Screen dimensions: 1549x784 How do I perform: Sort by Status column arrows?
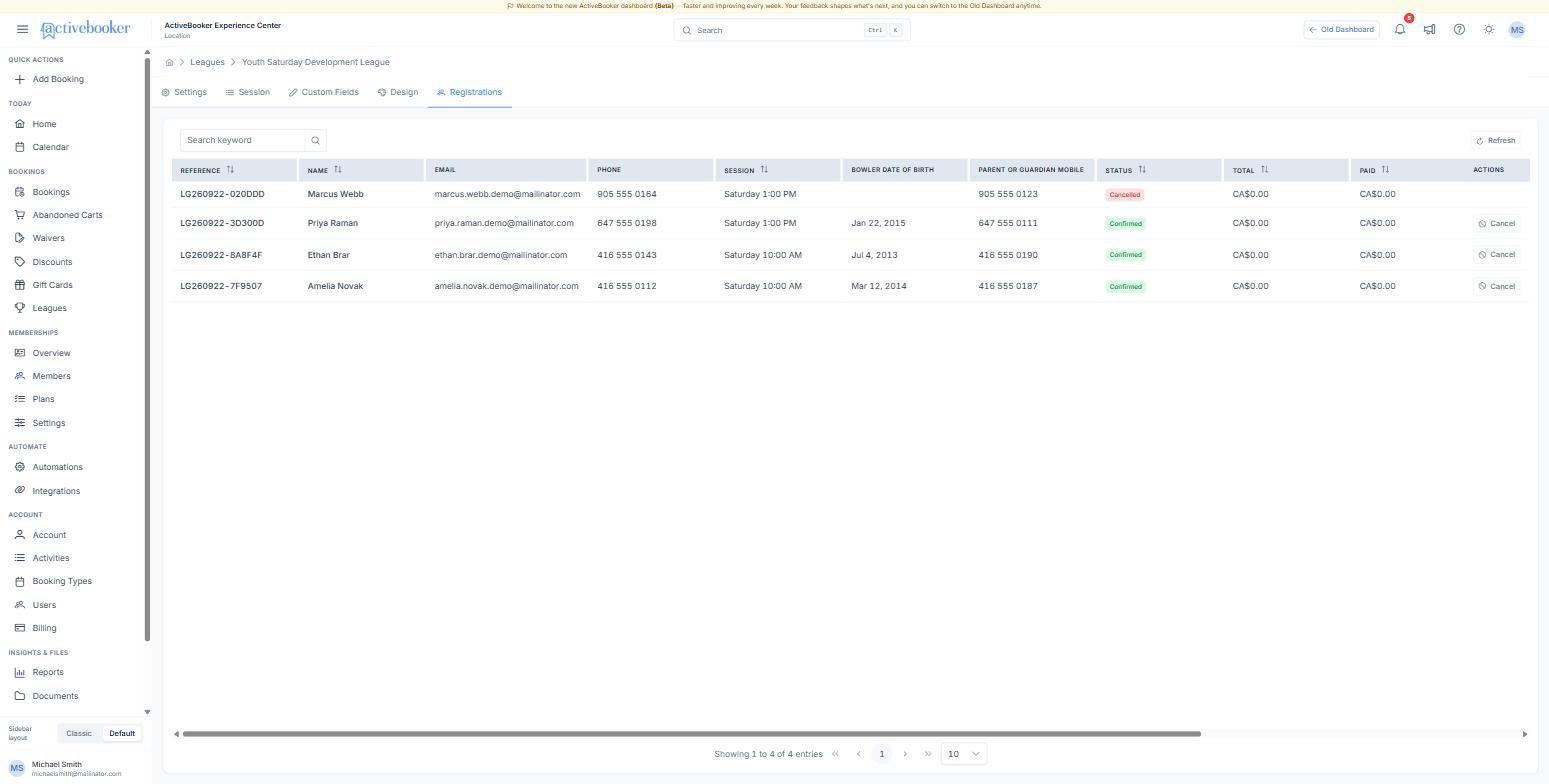1142,170
